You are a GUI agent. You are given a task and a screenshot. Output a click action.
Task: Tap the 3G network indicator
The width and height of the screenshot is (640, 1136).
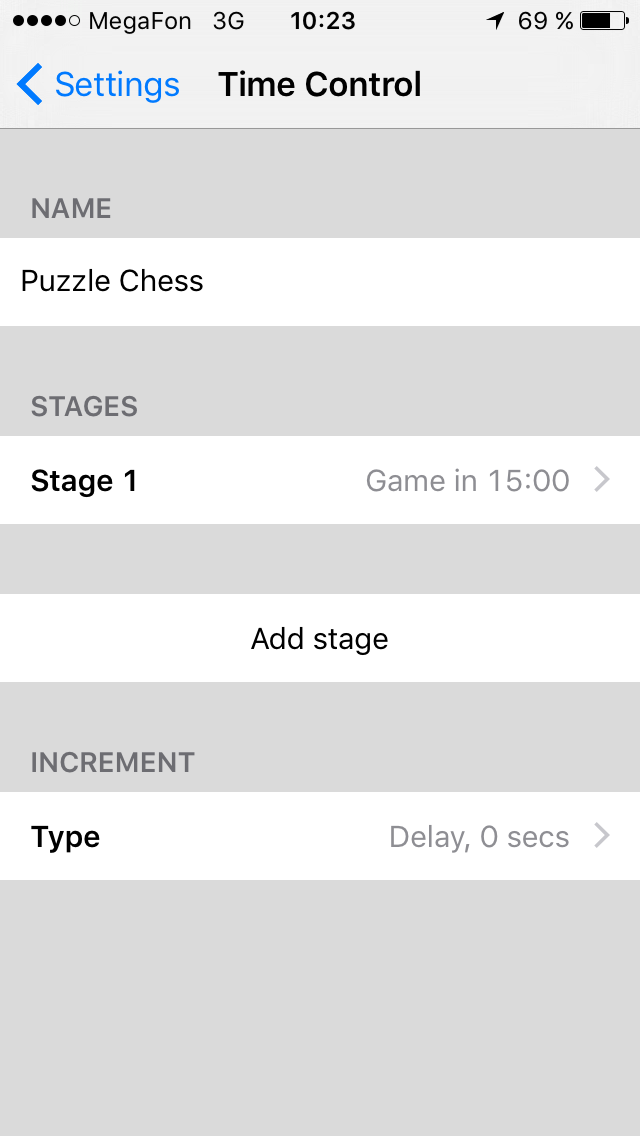228,21
